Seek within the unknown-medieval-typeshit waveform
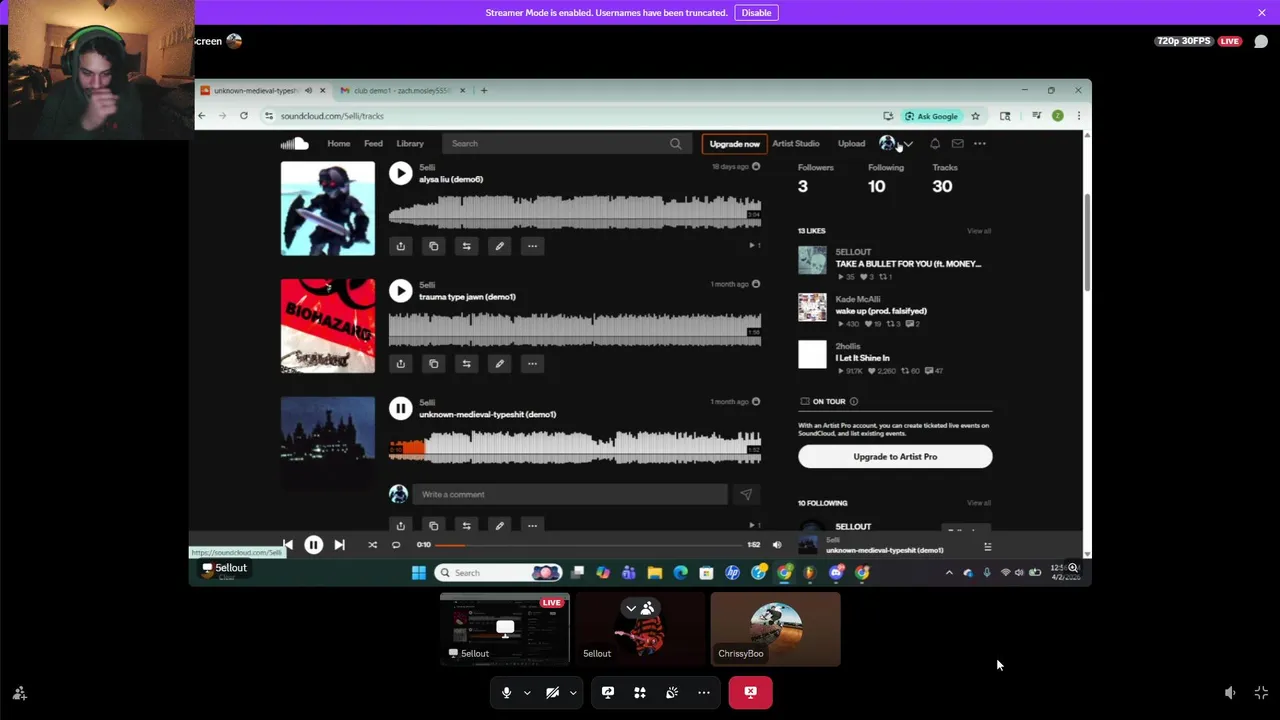Screen dimensions: 1280x720 (x=575, y=447)
